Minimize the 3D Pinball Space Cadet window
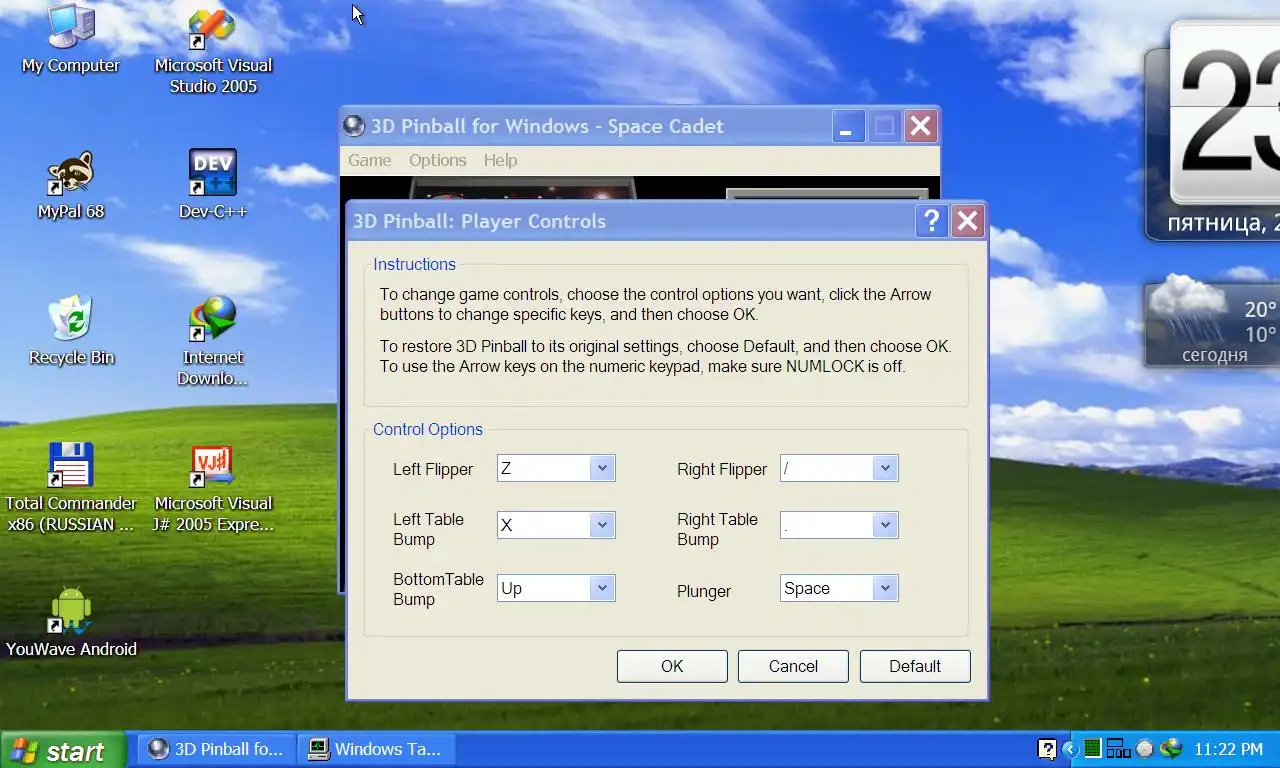This screenshot has width=1280, height=768. pyautogui.click(x=846, y=126)
